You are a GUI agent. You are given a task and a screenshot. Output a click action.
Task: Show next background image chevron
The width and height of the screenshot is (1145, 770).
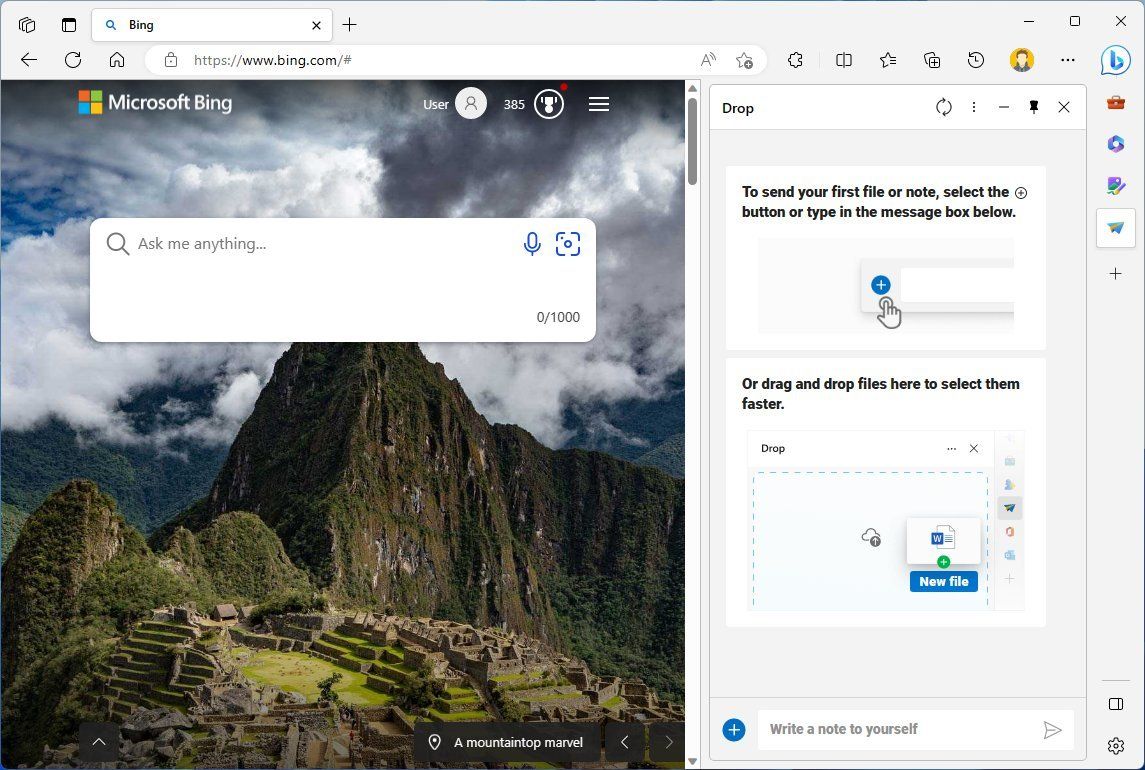(668, 741)
